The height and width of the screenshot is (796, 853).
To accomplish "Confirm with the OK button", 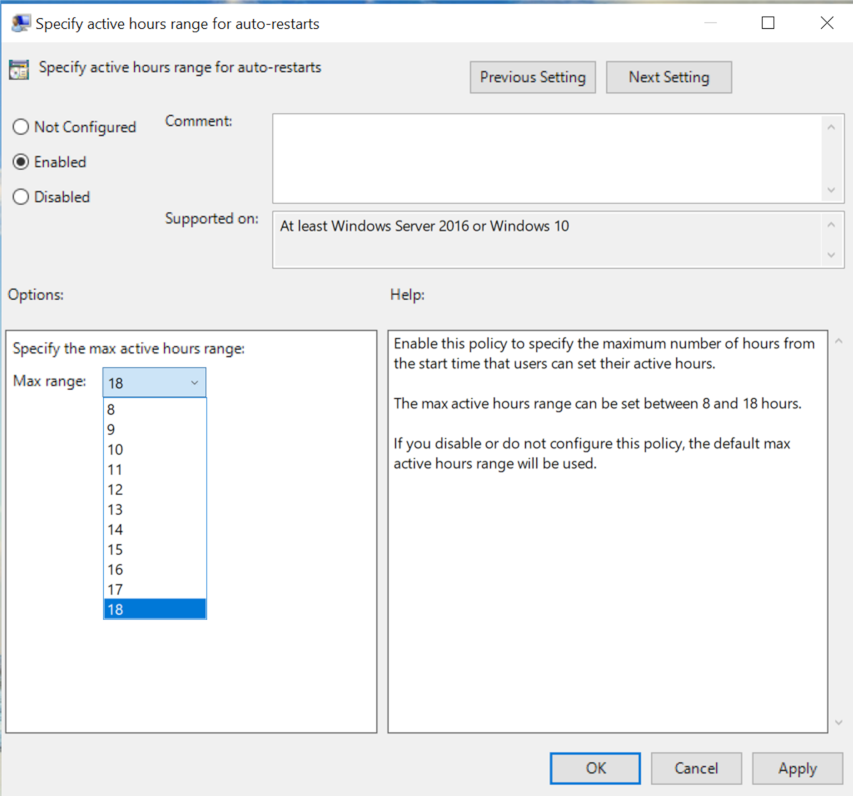I will click(595, 768).
